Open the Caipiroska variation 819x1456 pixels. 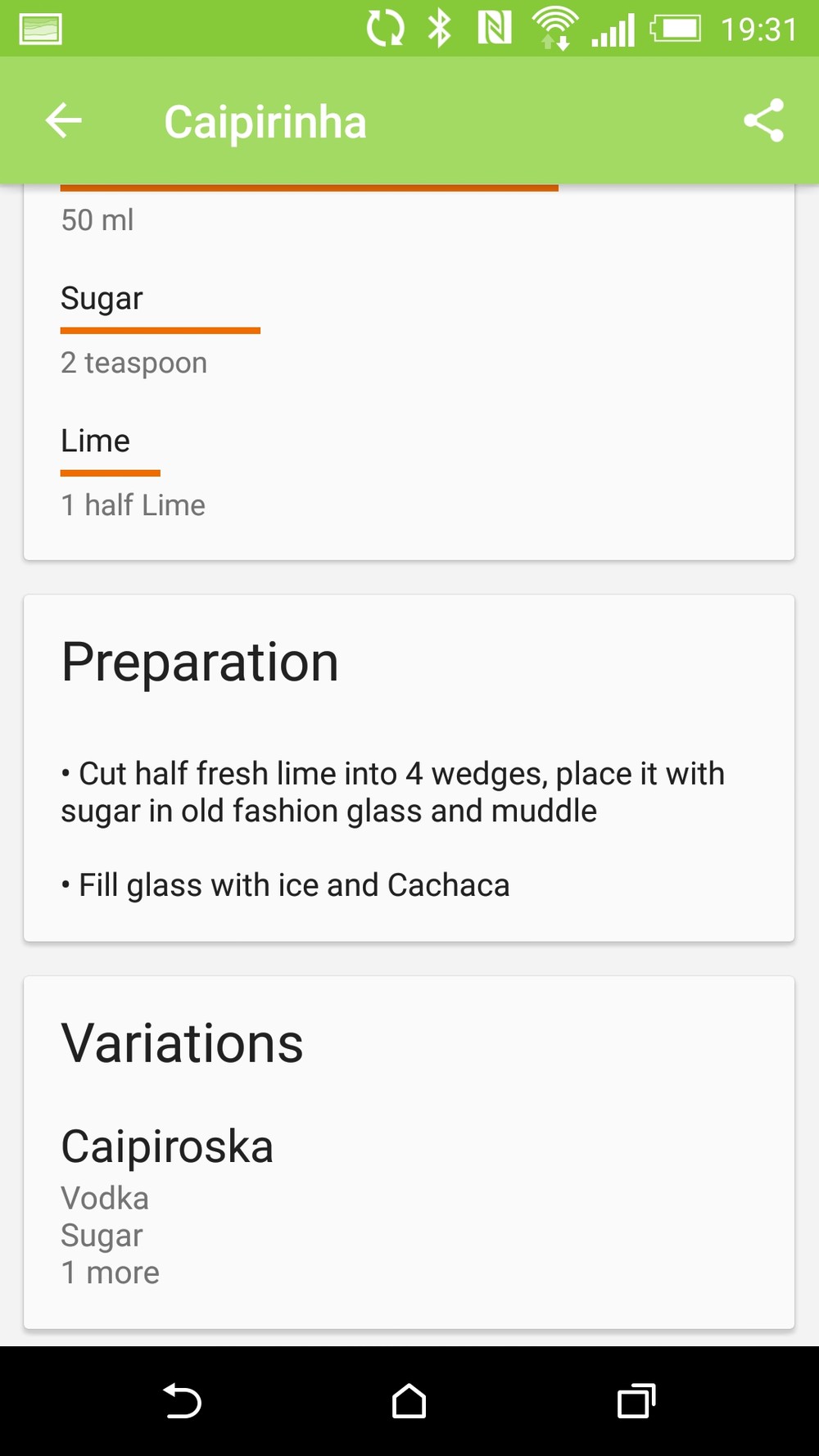(x=167, y=1146)
